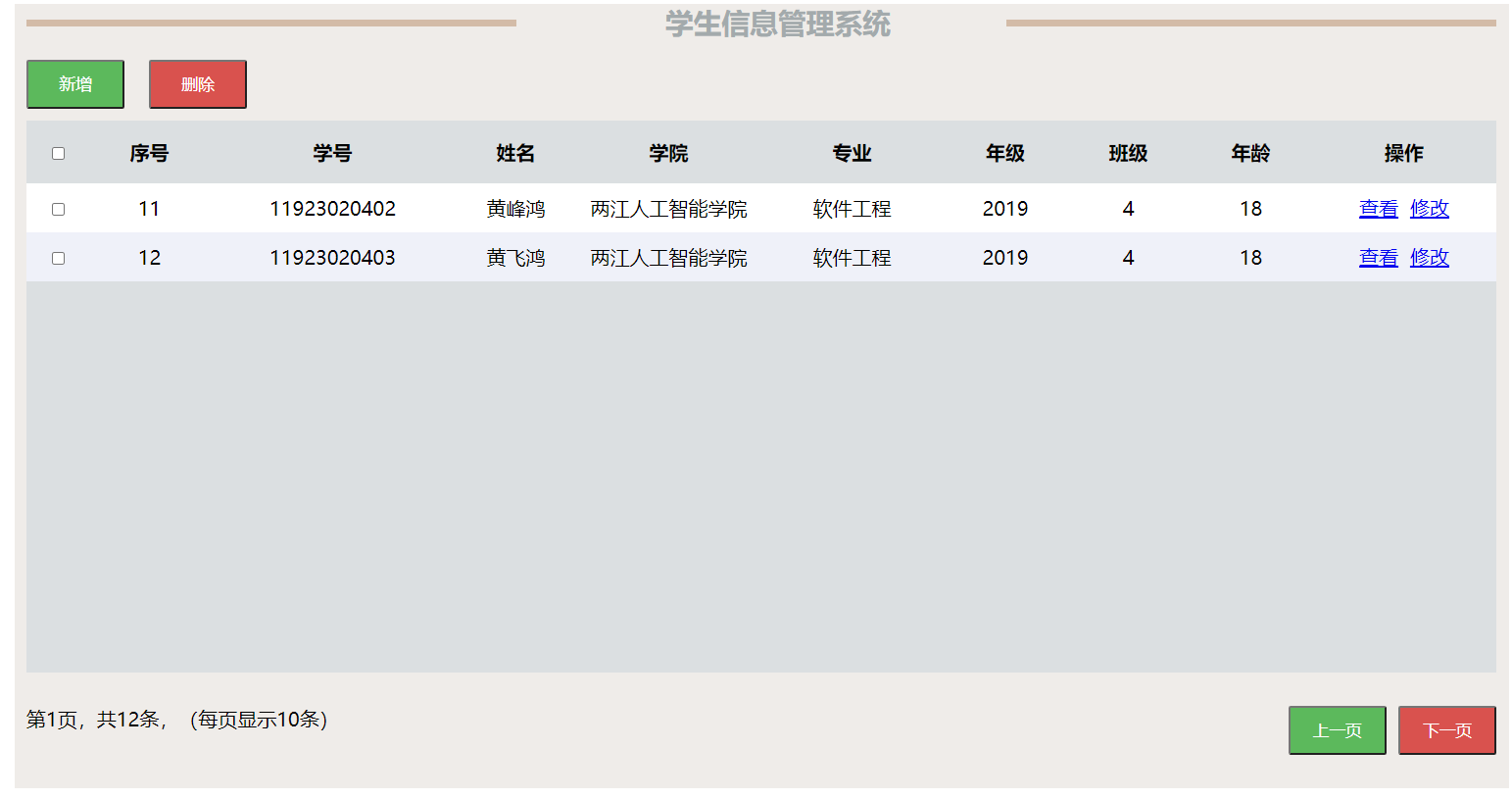Go to previous page with 上一页 button

point(1337,729)
